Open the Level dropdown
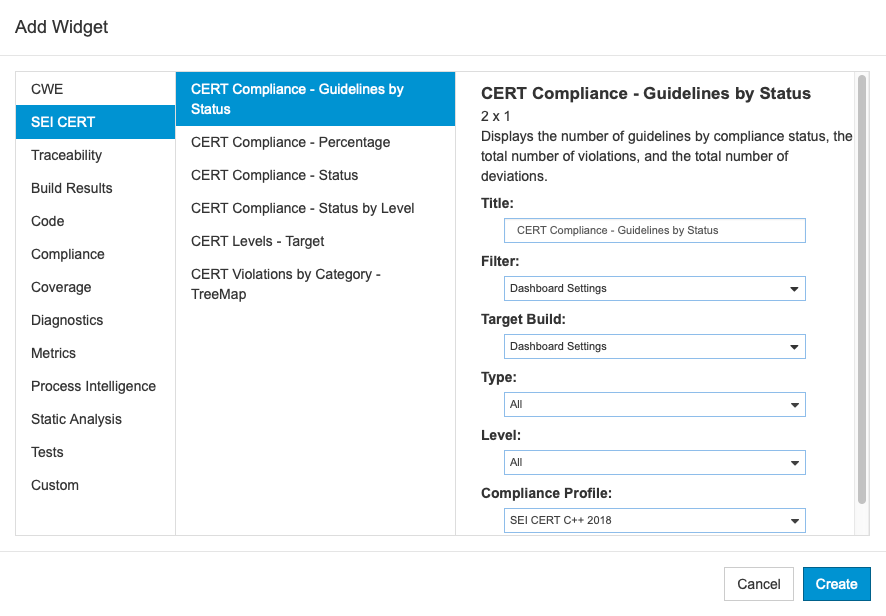 [x=654, y=462]
